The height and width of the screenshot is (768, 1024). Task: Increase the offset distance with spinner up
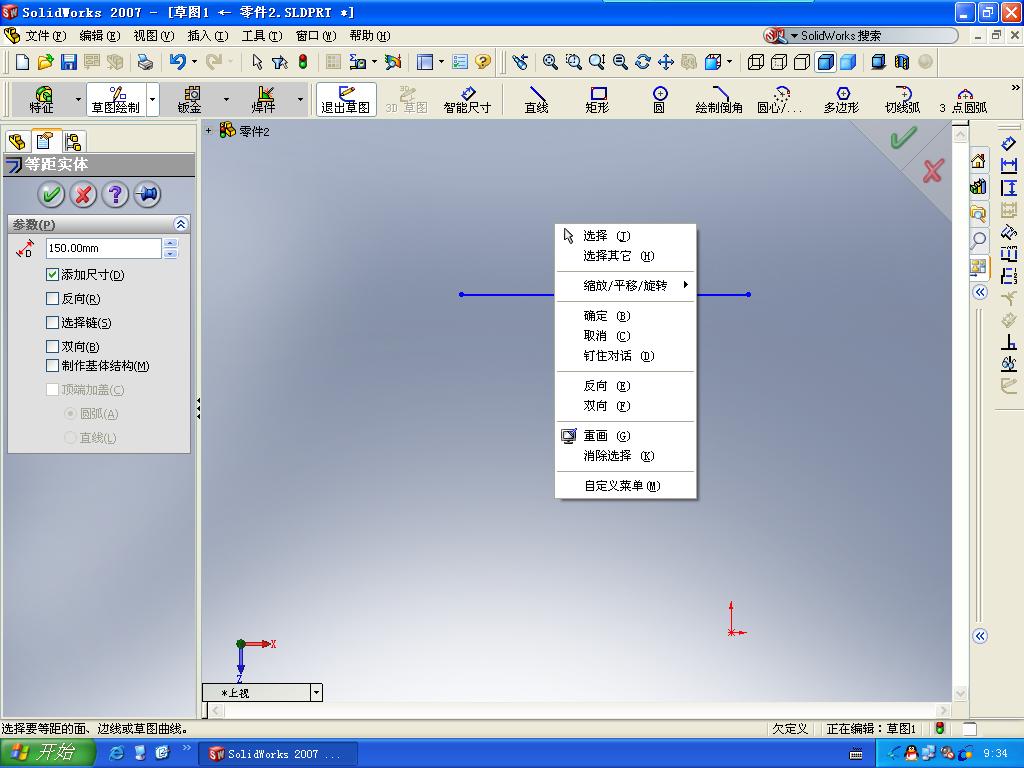[170, 244]
